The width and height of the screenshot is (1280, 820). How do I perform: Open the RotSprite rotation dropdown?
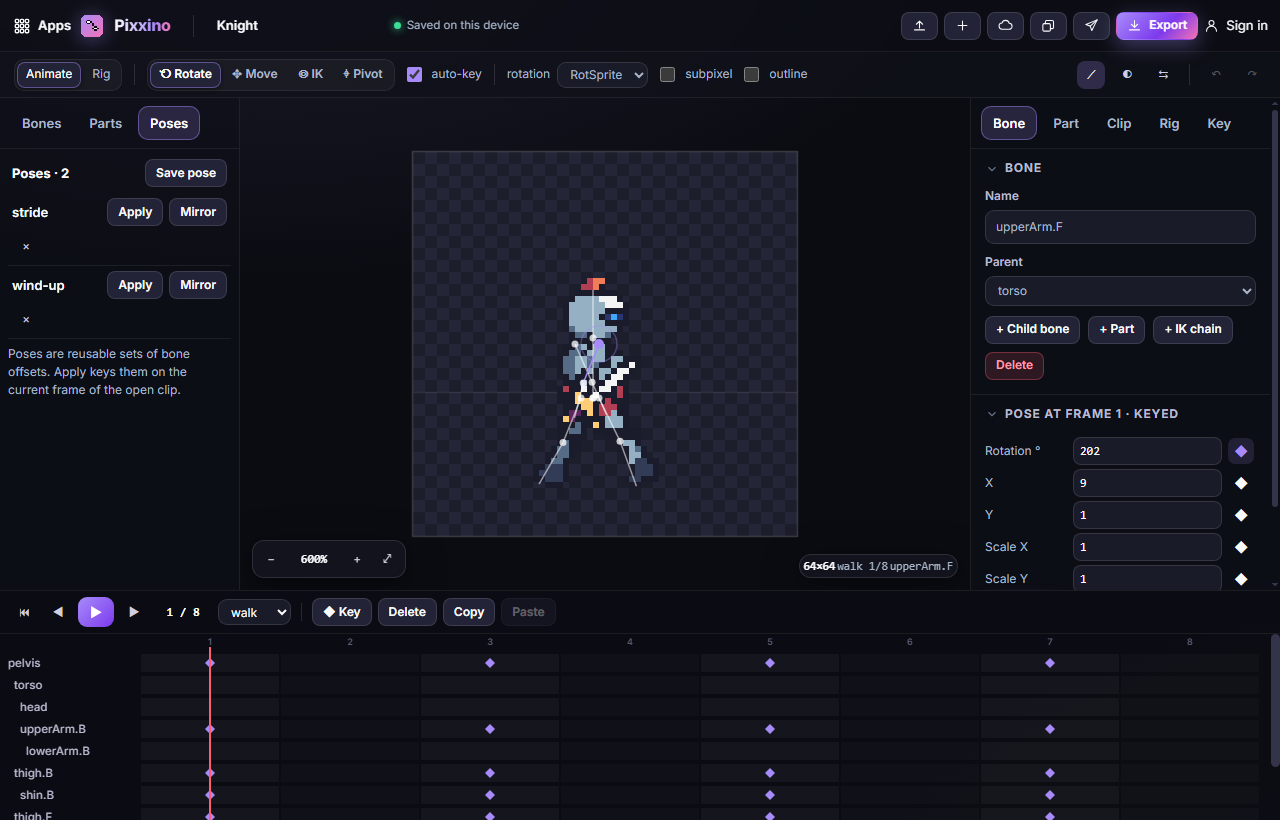(602, 75)
